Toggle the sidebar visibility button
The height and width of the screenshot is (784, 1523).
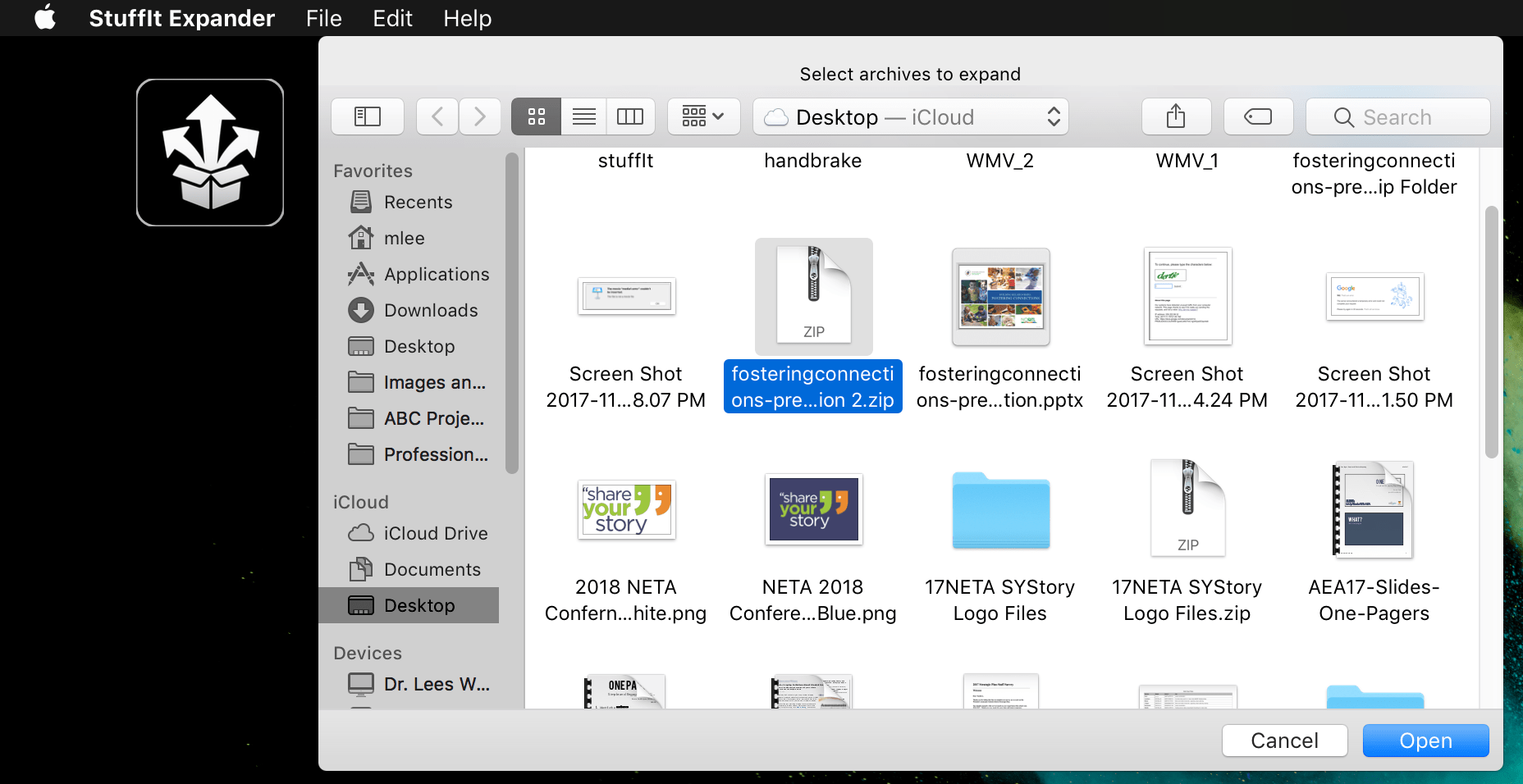(368, 116)
